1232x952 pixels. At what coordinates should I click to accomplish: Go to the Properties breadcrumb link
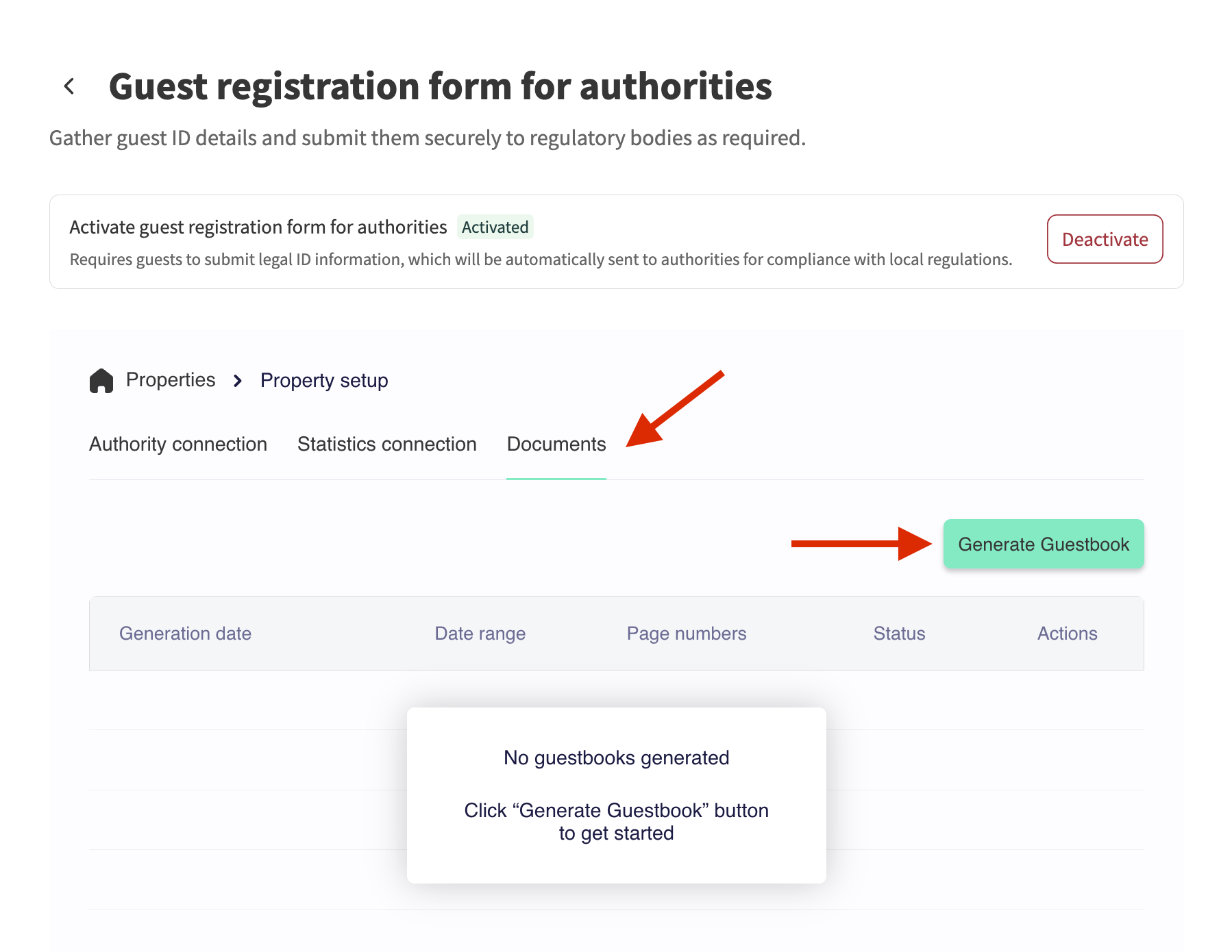[x=171, y=380]
